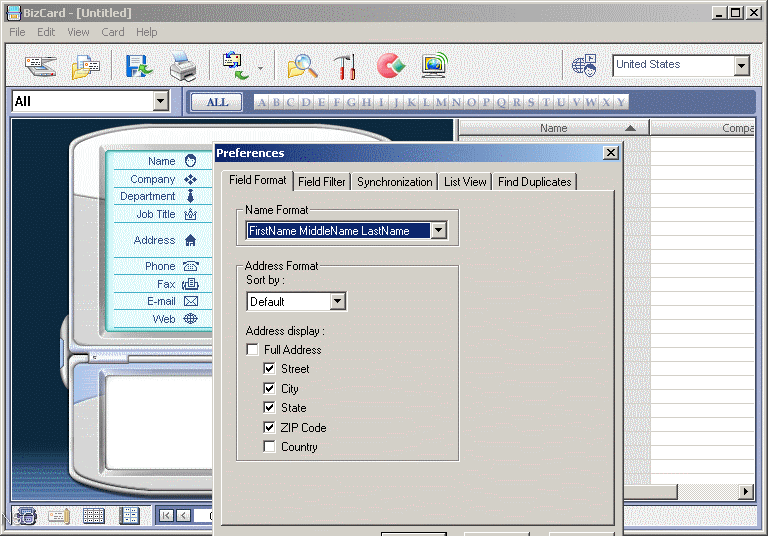Click the Phone field telephone icon
The image size is (768, 536).
(191, 266)
